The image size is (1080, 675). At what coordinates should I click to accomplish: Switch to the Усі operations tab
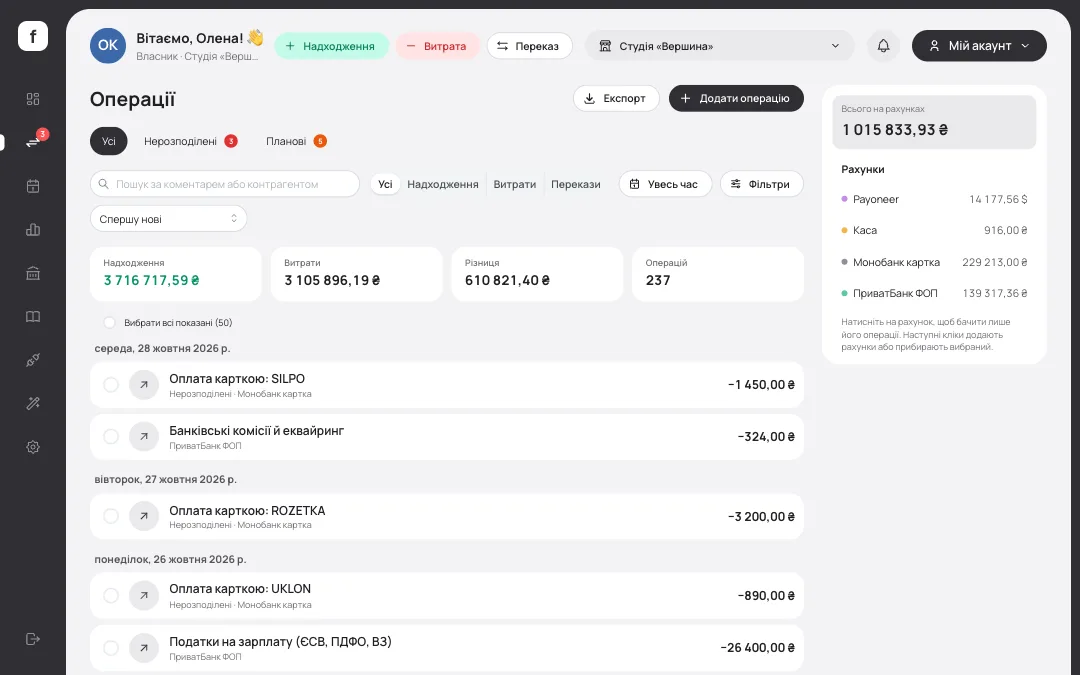(109, 141)
